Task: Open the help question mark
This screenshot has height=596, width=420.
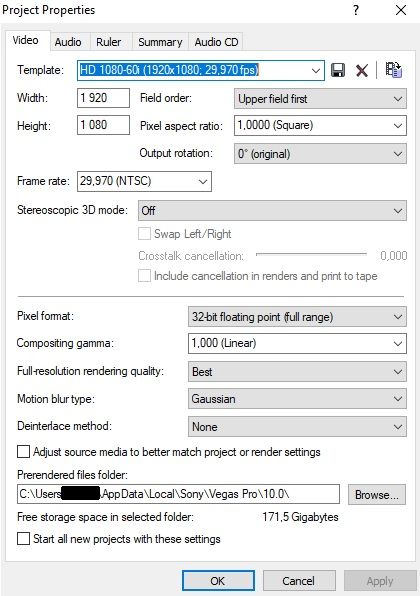Action: (x=356, y=10)
